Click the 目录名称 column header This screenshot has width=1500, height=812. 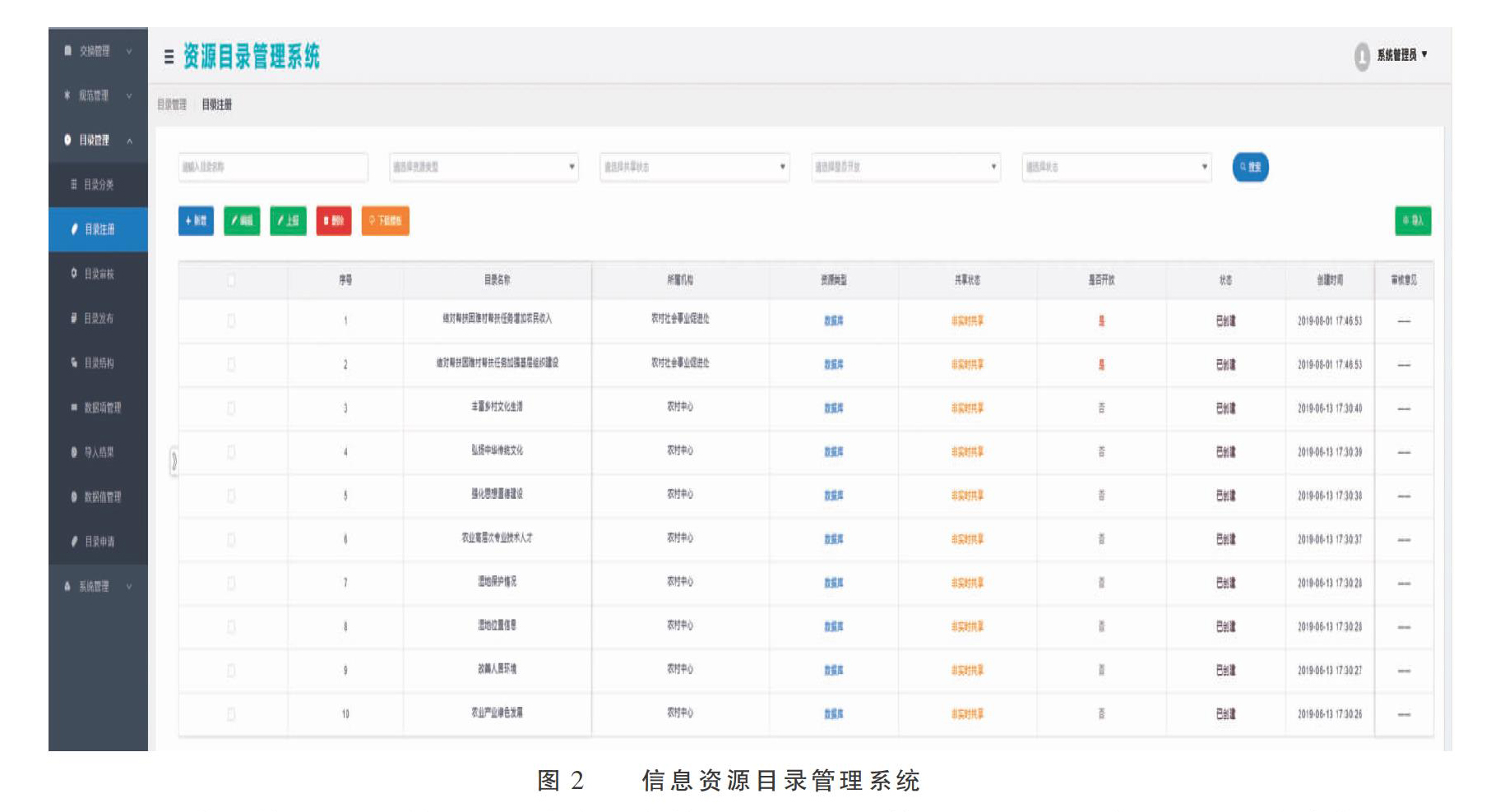pos(498,280)
